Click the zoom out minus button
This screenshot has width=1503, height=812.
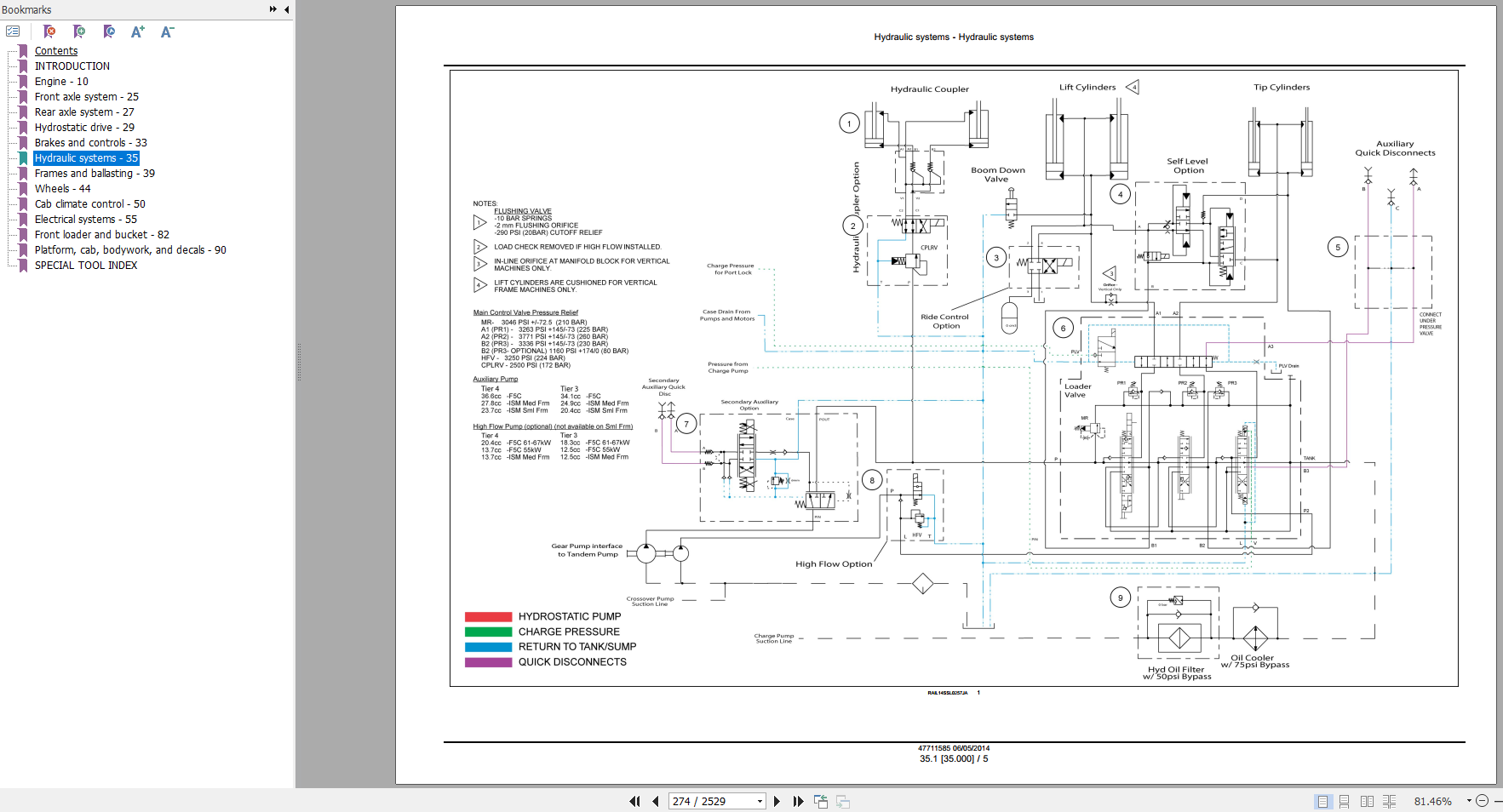pyautogui.click(x=1483, y=801)
